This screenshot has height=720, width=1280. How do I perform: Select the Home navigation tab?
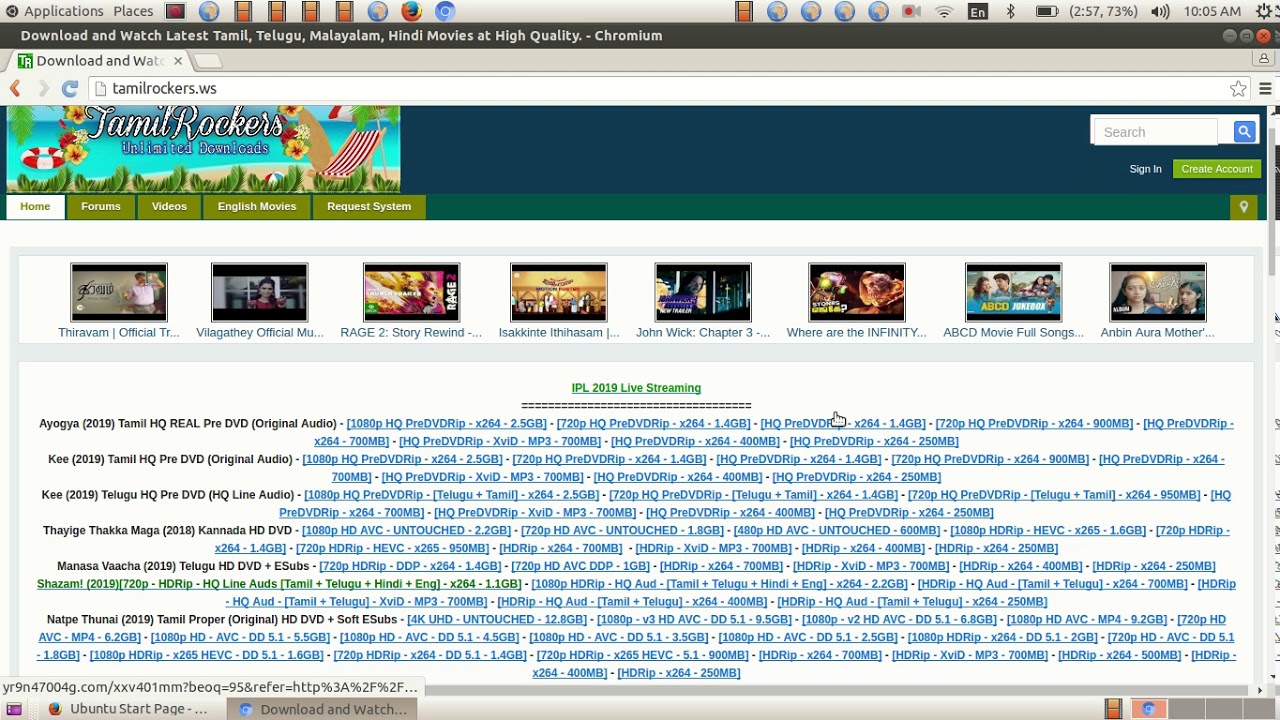[x=35, y=206]
